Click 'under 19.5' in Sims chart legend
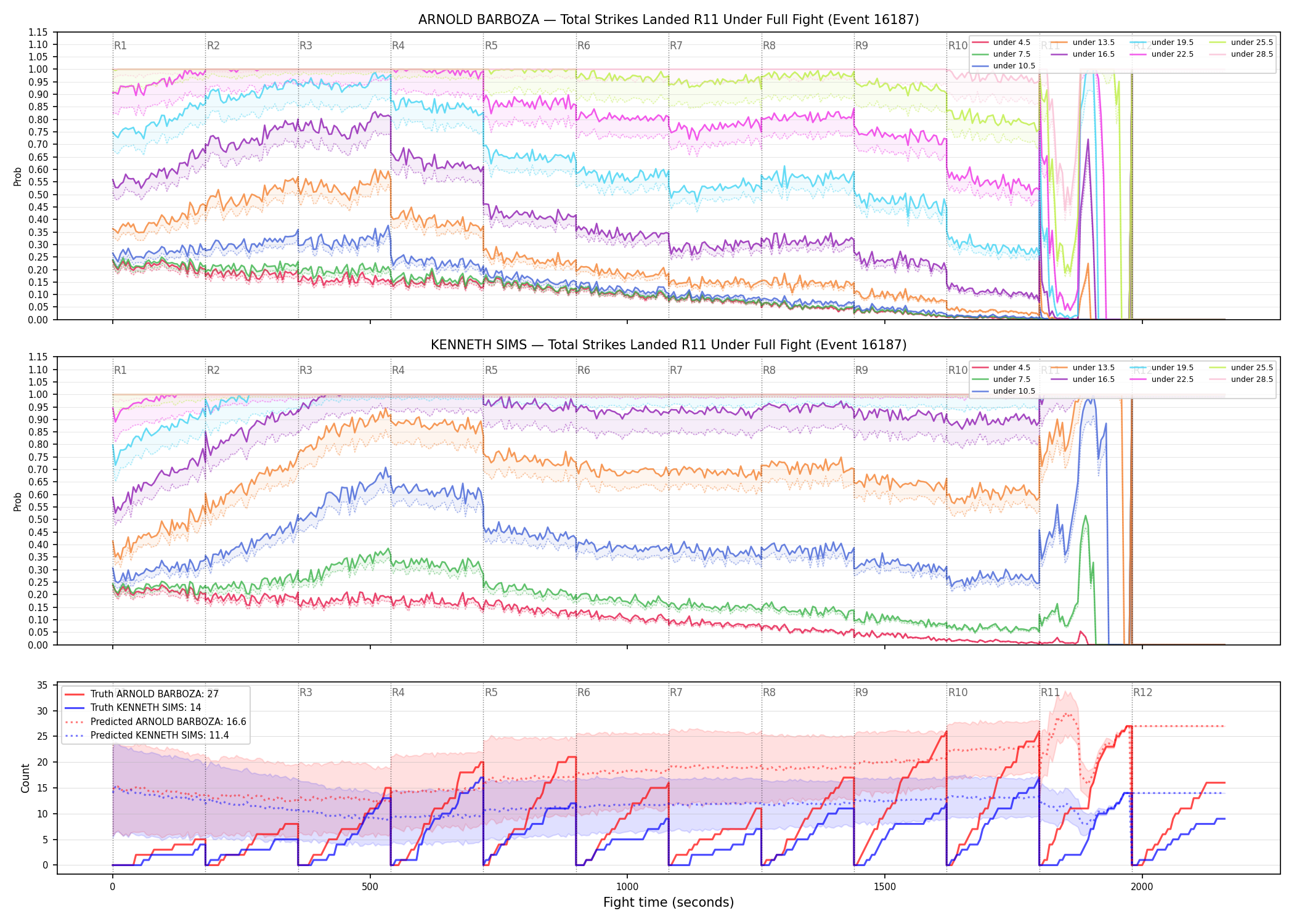The height and width of the screenshot is (924, 1294). tap(1172, 368)
